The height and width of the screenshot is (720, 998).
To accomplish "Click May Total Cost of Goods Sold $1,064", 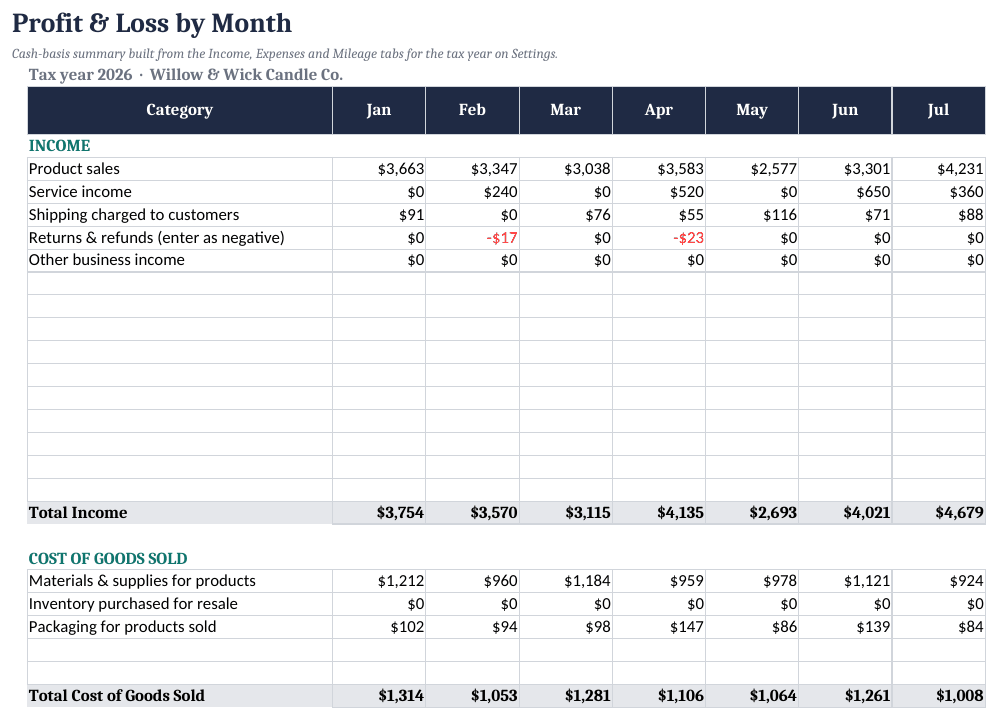I will [752, 695].
